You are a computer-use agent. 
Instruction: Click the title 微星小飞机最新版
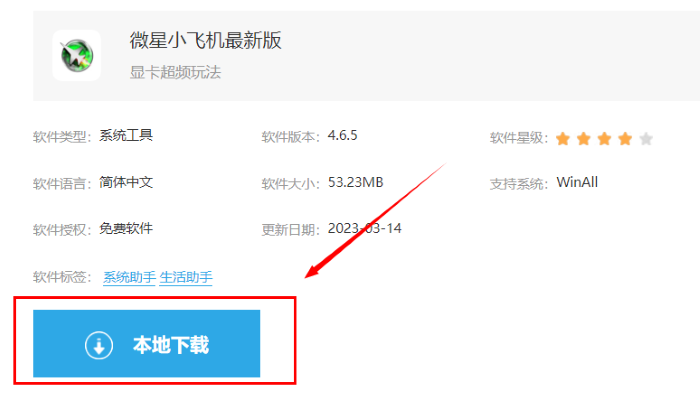click(x=205, y=40)
